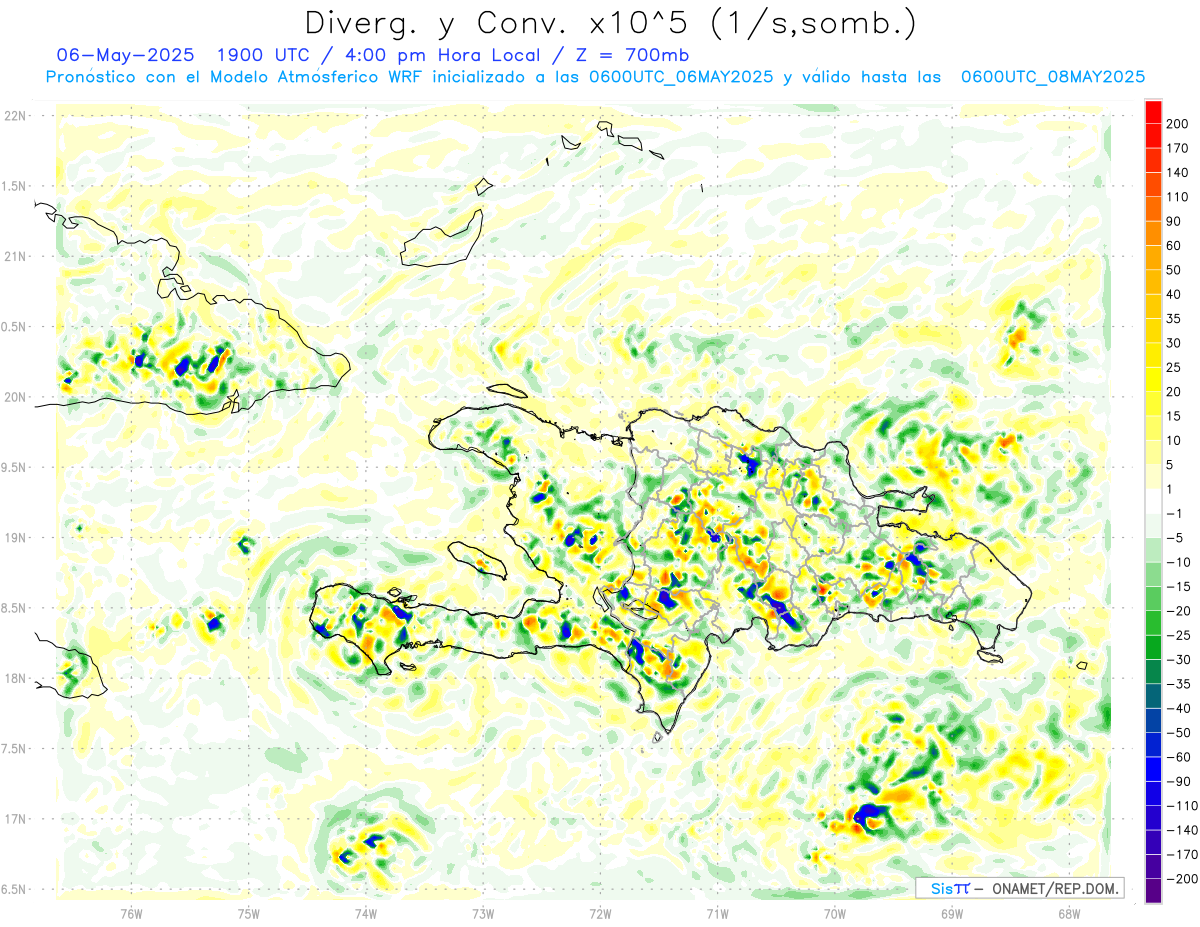Screen dimensions: 1200x927
Task: Click the '-25' colorbar value
Action: pos(1178,635)
